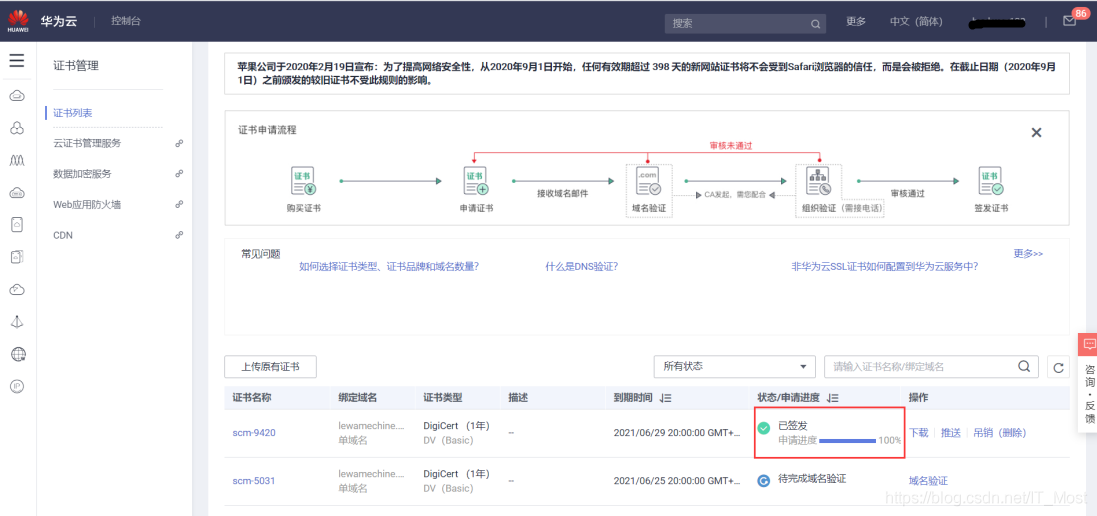This screenshot has width=1097, height=516.
Task: Open the red chat feedback icon
Action: tap(1089, 344)
